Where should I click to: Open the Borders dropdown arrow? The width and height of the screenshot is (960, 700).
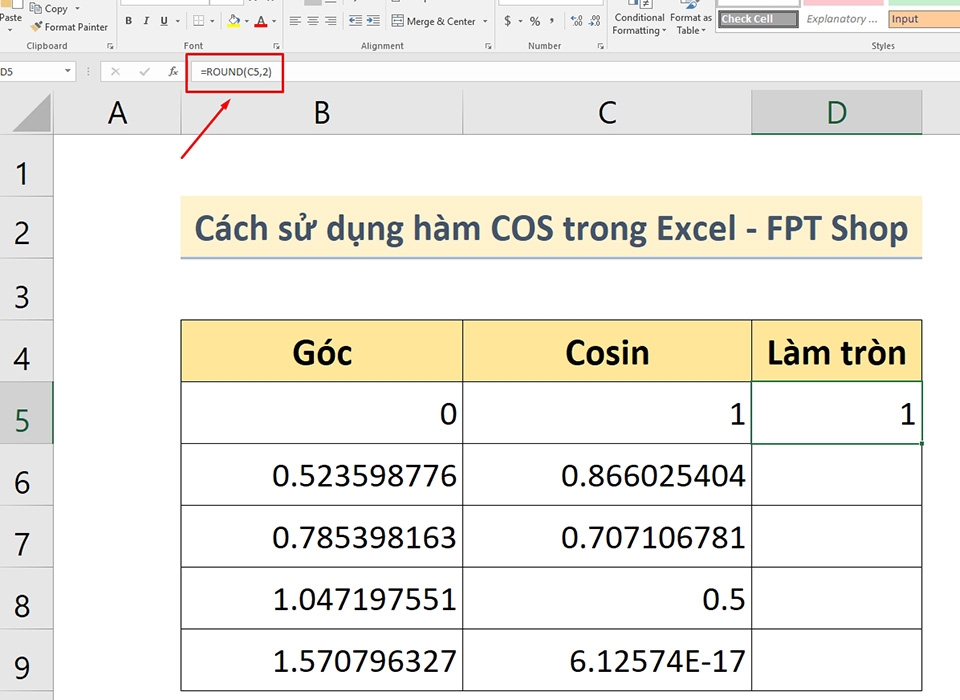click(x=213, y=21)
